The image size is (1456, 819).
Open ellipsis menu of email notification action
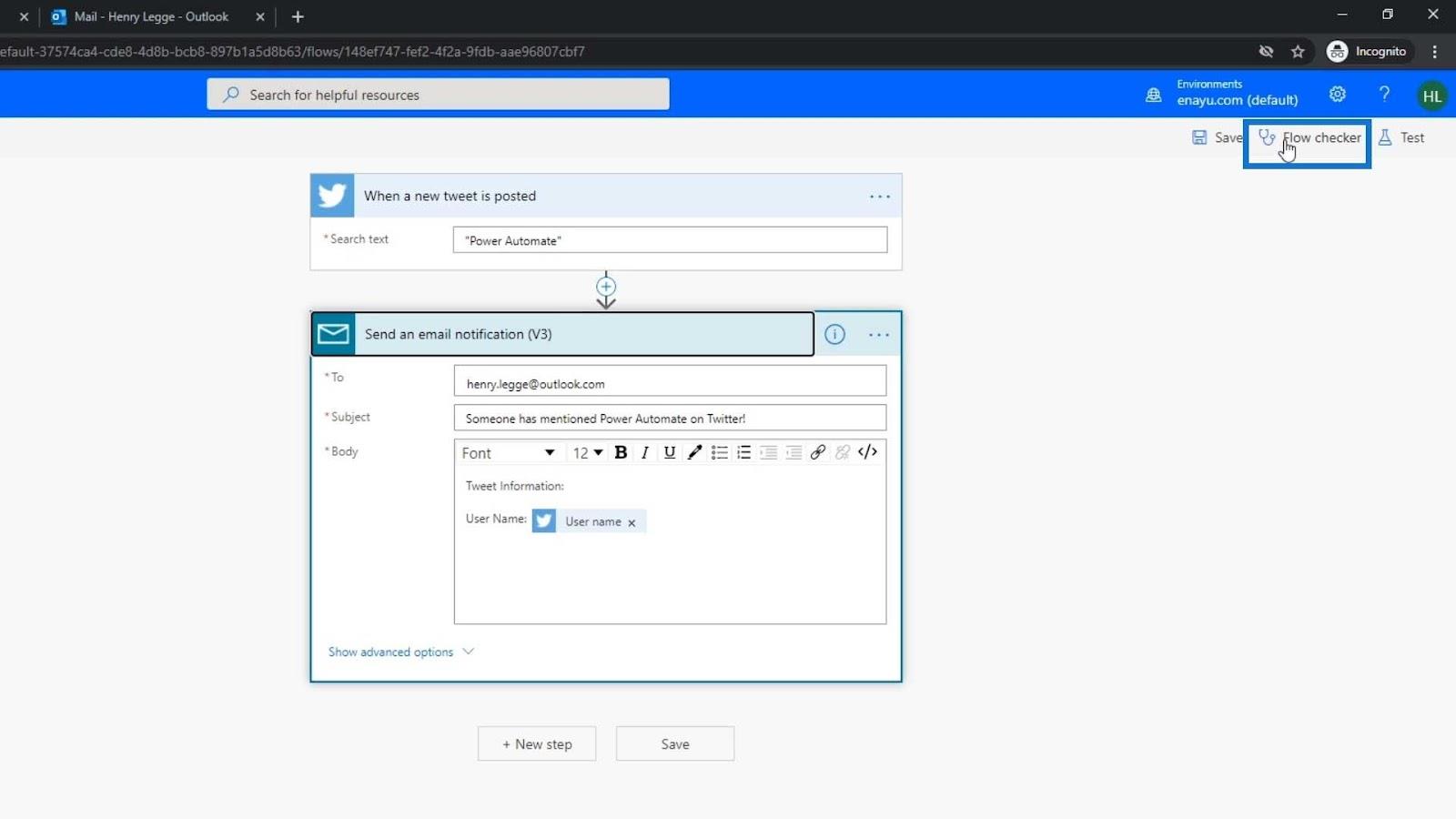coord(879,335)
